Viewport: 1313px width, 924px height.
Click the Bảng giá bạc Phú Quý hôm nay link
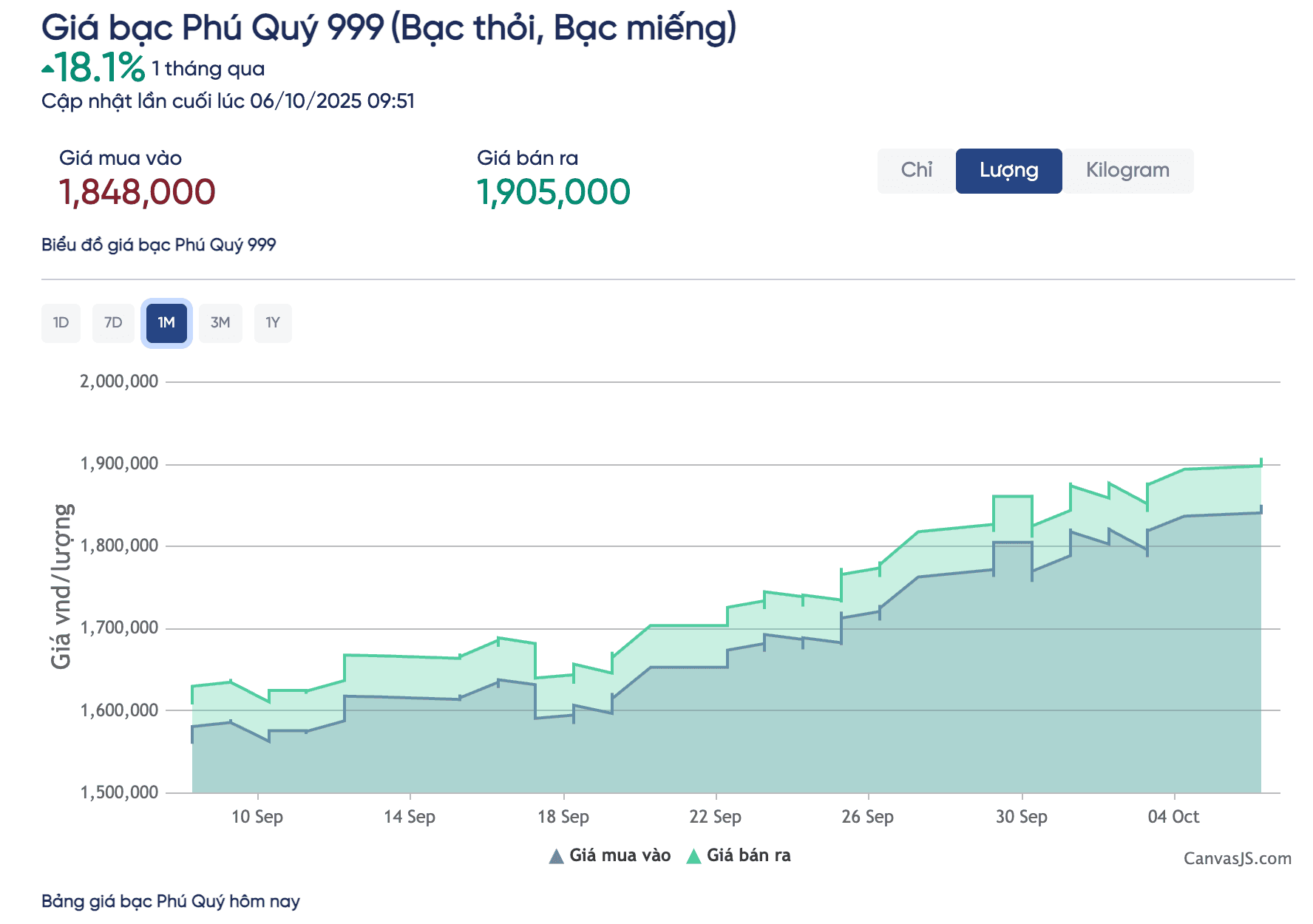(172, 901)
